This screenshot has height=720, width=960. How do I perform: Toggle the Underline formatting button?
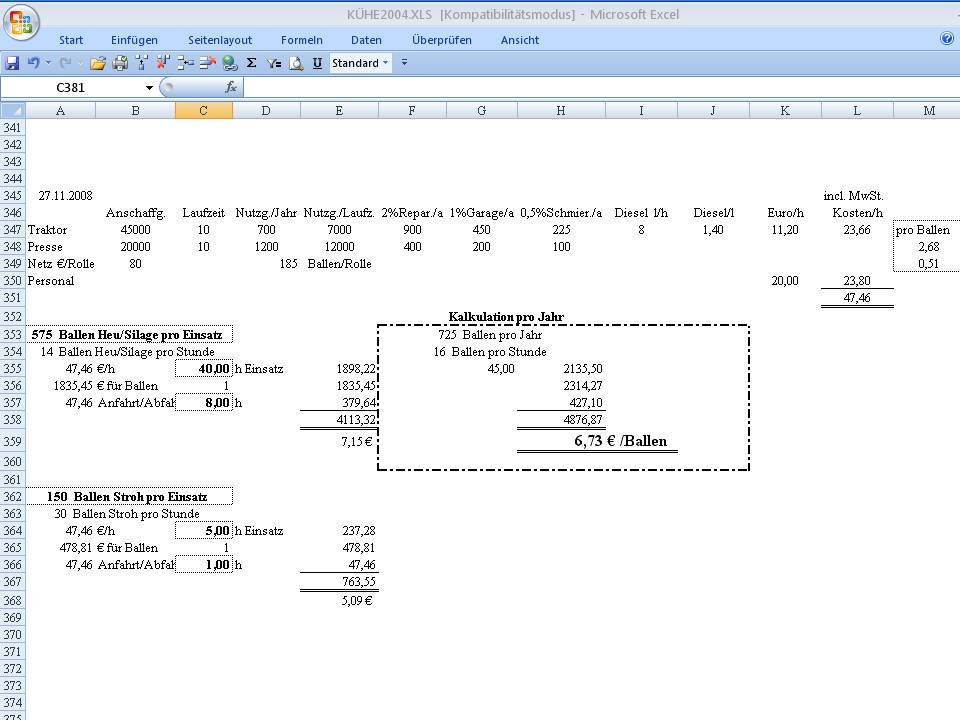(x=317, y=63)
